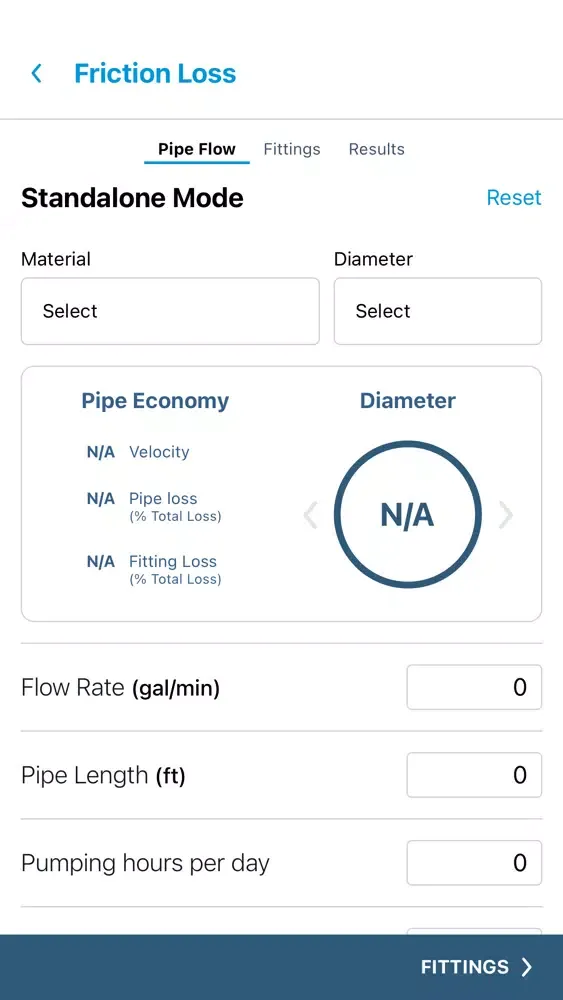
Task: Open the Material select dropdown
Action: 170,311
